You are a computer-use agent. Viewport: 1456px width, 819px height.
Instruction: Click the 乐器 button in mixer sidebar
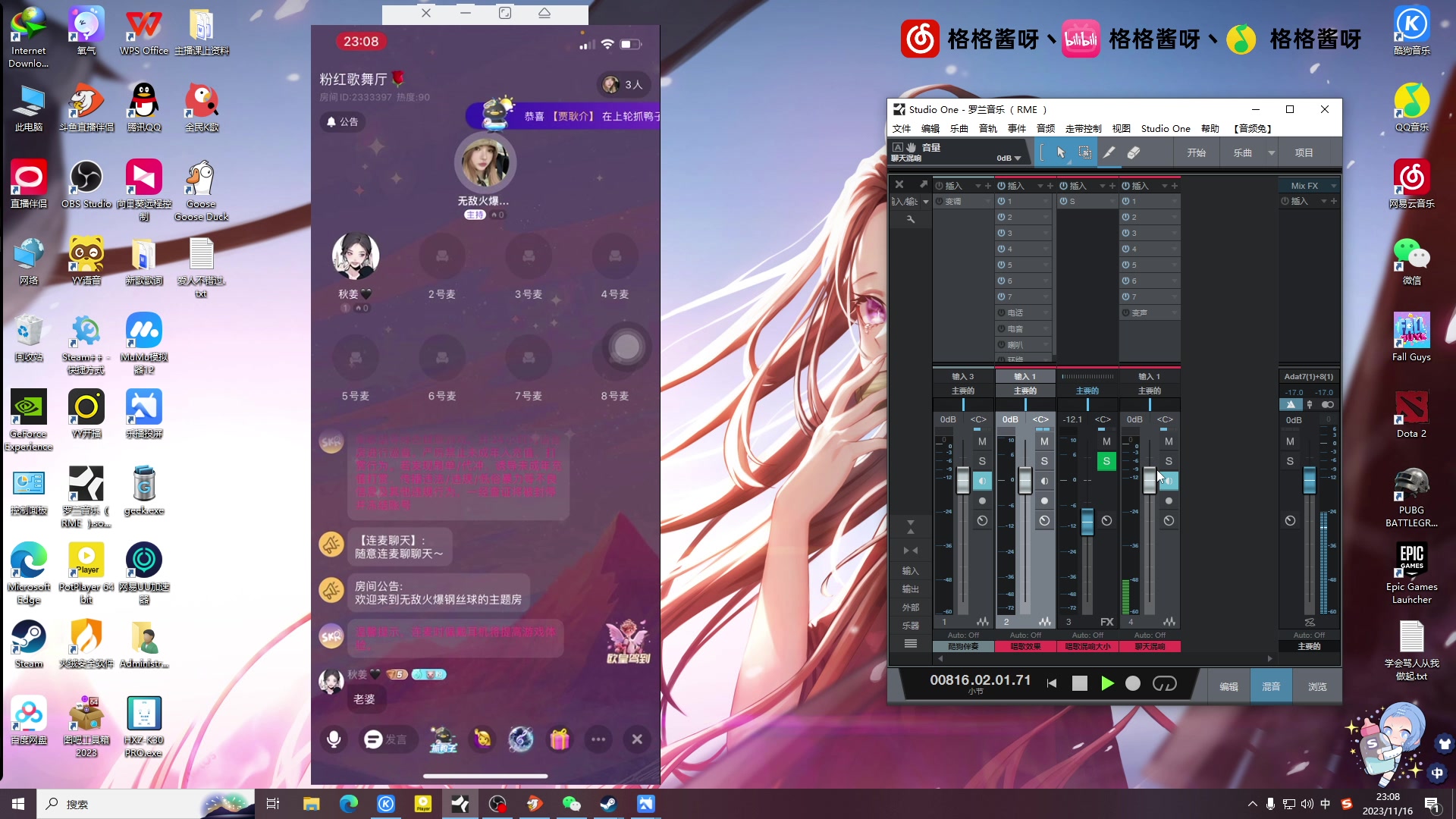[x=911, y=626]
